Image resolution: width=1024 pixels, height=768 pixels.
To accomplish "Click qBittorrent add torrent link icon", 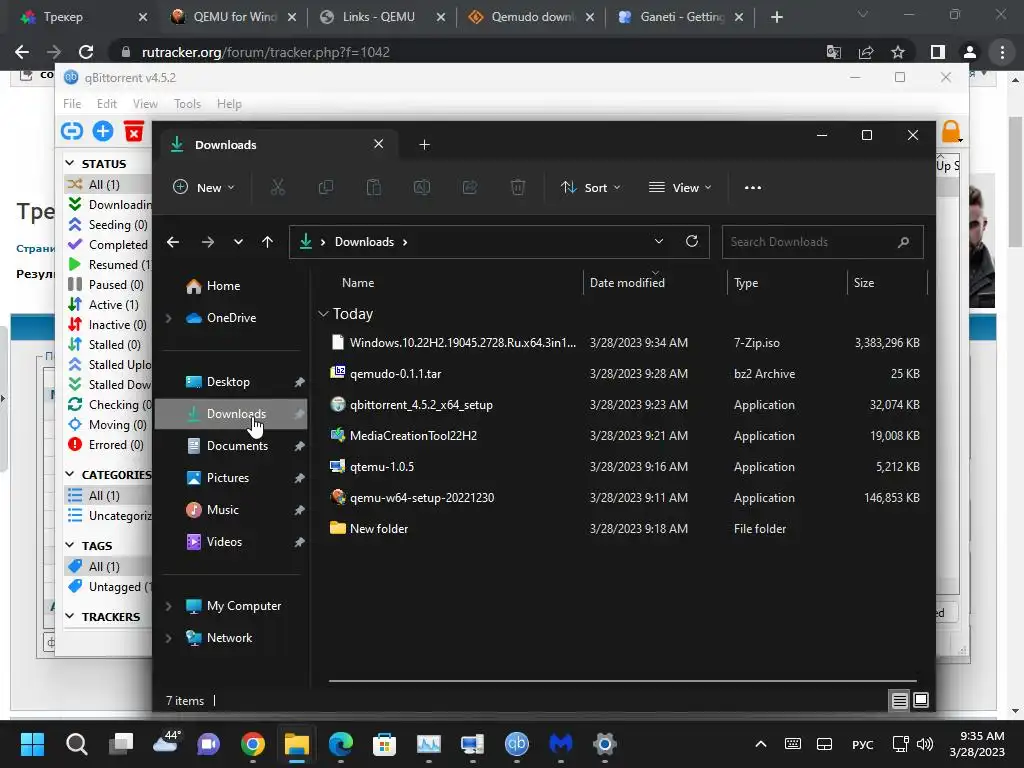I will point(72,131).
